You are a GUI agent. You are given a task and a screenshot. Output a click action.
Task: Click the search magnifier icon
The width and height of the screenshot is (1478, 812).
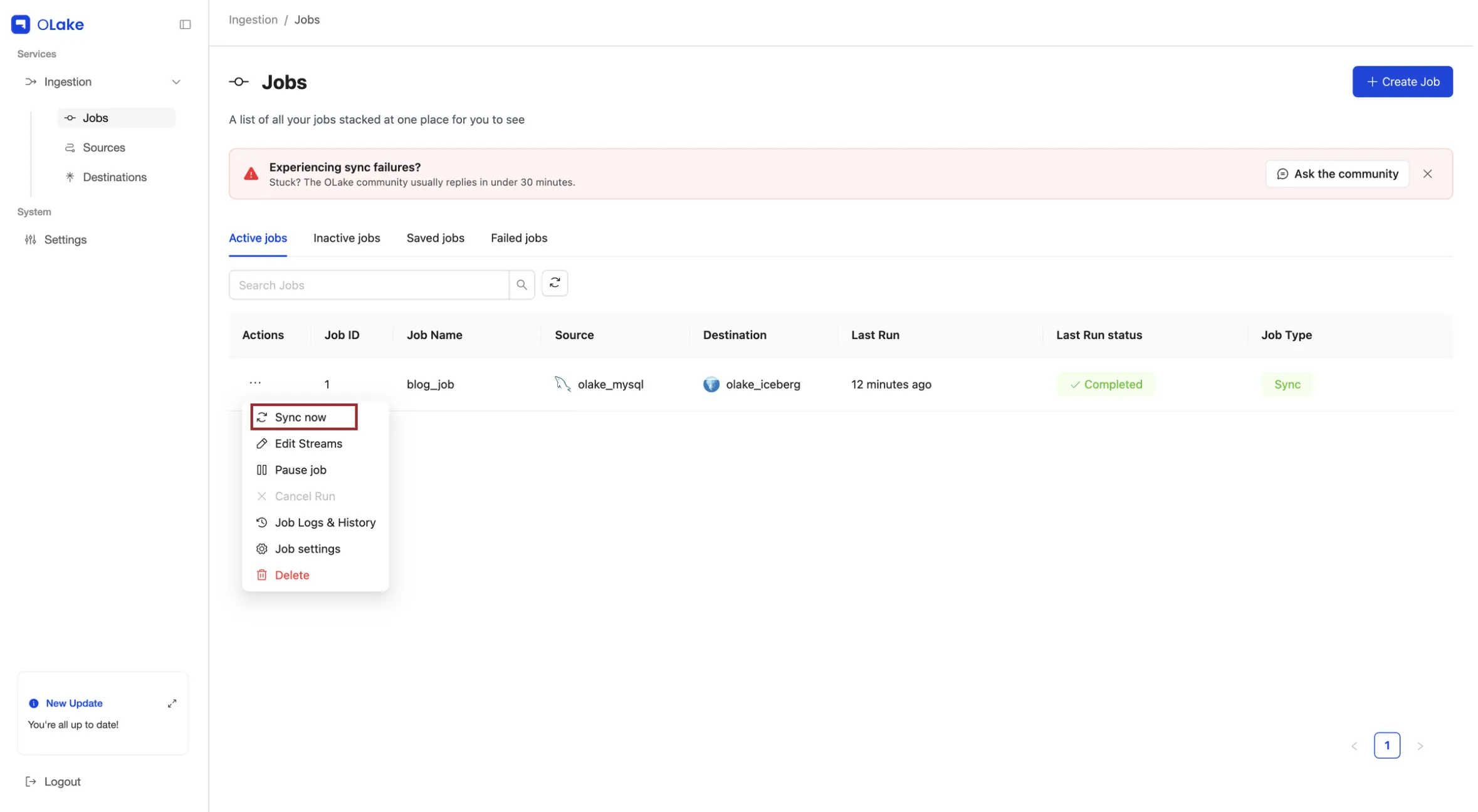521,285
